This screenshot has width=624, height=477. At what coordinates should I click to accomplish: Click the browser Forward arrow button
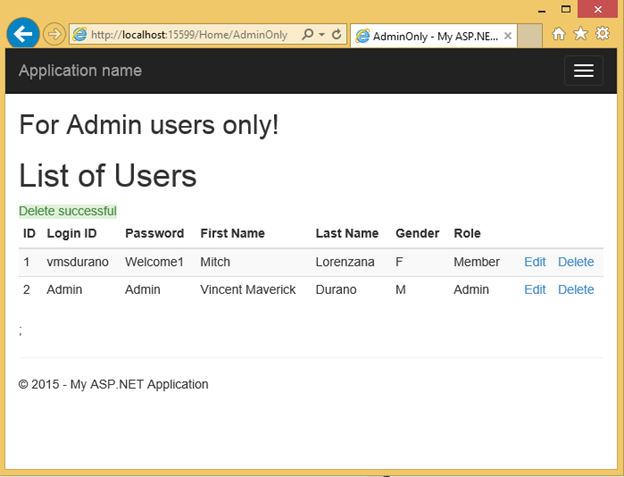54,34
